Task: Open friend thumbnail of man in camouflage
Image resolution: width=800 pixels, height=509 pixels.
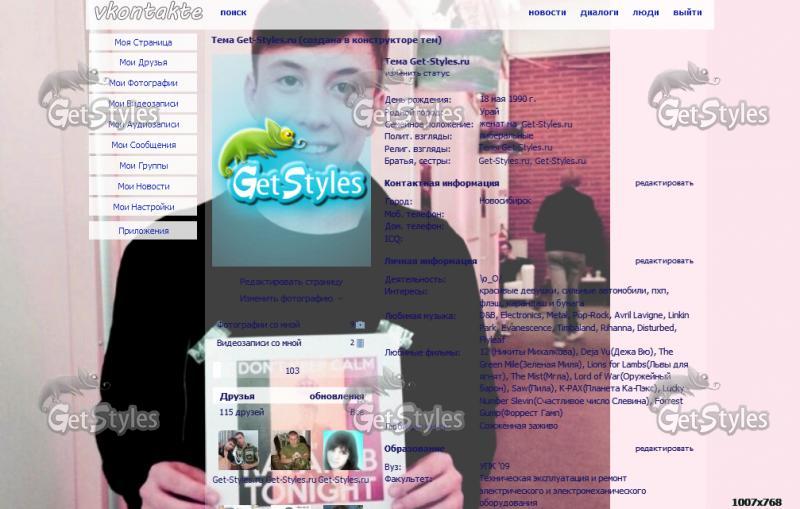Action: click(x=291, y=450)
